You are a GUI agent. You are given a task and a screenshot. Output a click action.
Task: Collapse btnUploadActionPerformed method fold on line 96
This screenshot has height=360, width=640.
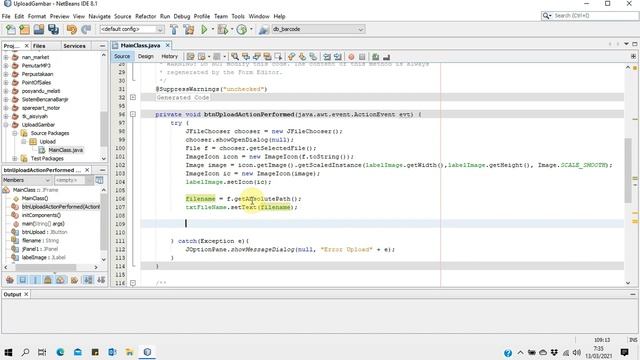click(x=133, y=114)
